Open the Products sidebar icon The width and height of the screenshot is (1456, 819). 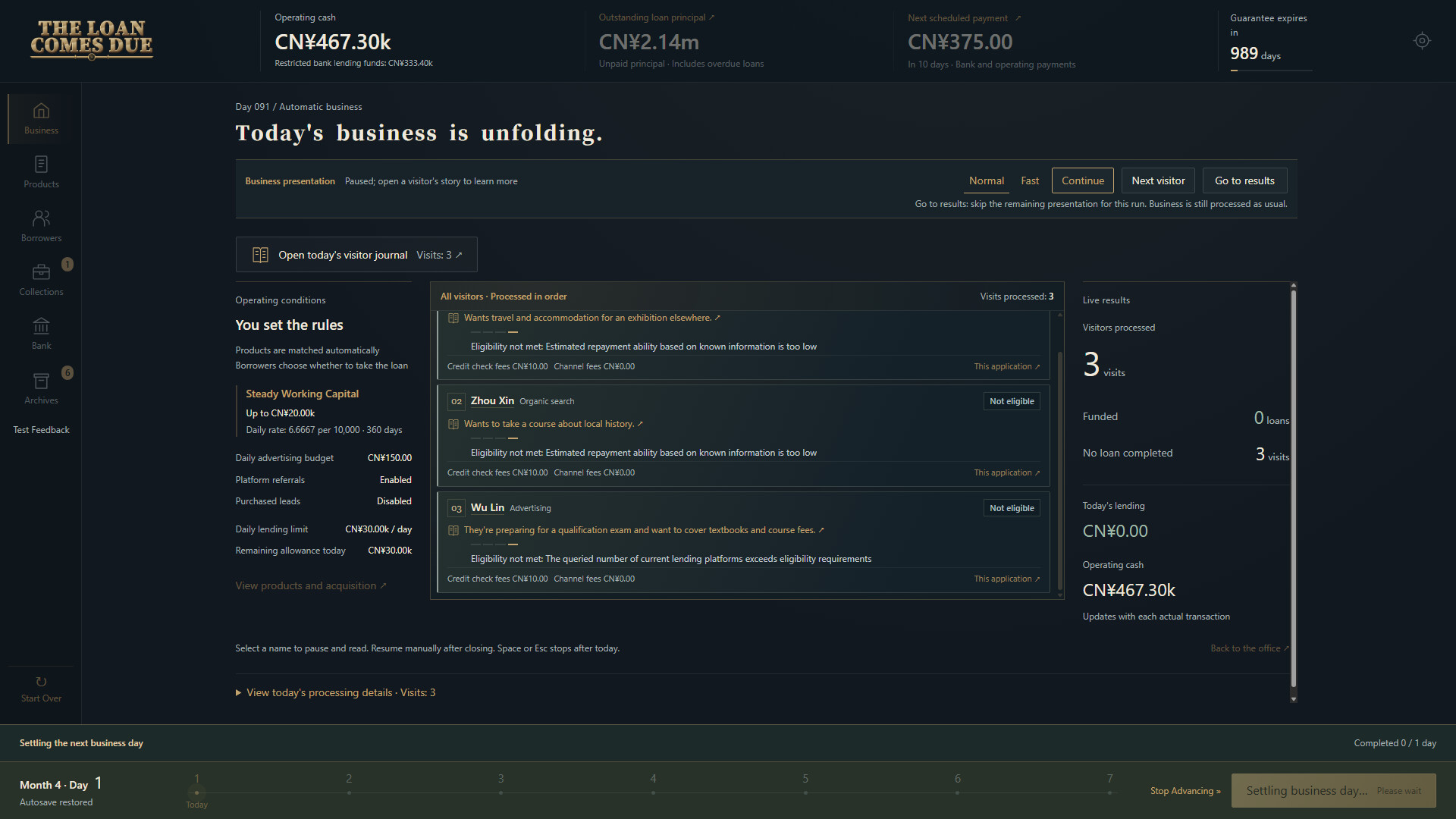[41, 165]
